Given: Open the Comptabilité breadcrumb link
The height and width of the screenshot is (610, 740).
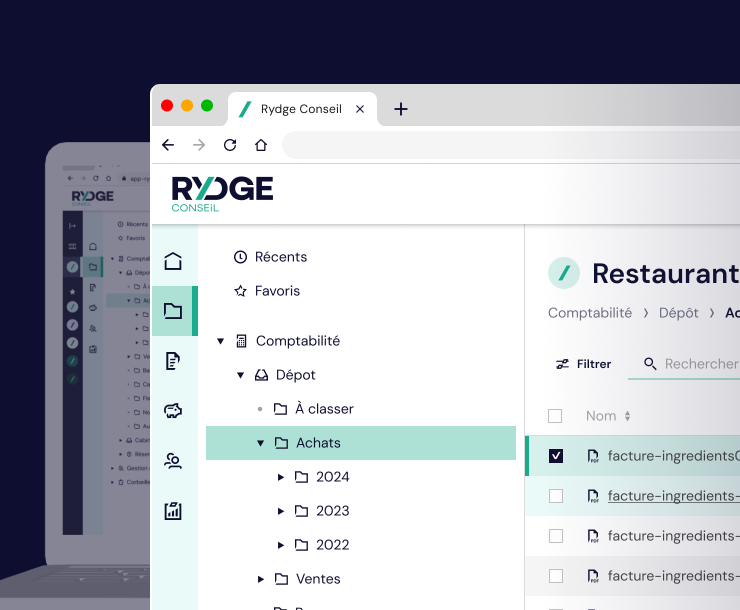Looking at the screenshot, I should click(x=590, y=313).
